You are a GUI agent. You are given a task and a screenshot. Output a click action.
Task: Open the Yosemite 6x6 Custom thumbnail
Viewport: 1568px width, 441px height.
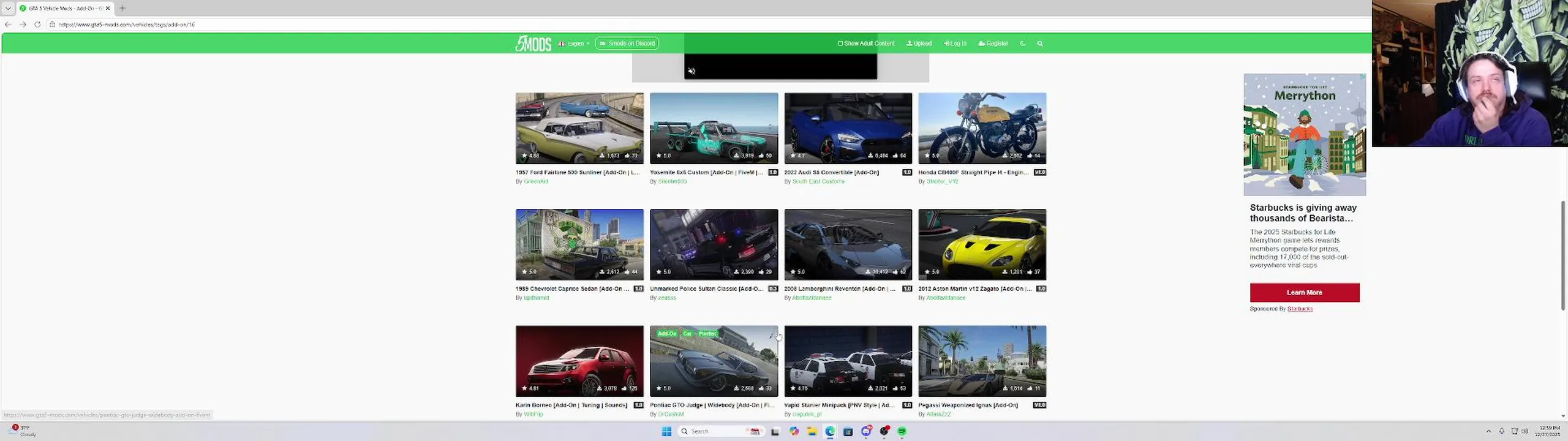pos(714,128)
